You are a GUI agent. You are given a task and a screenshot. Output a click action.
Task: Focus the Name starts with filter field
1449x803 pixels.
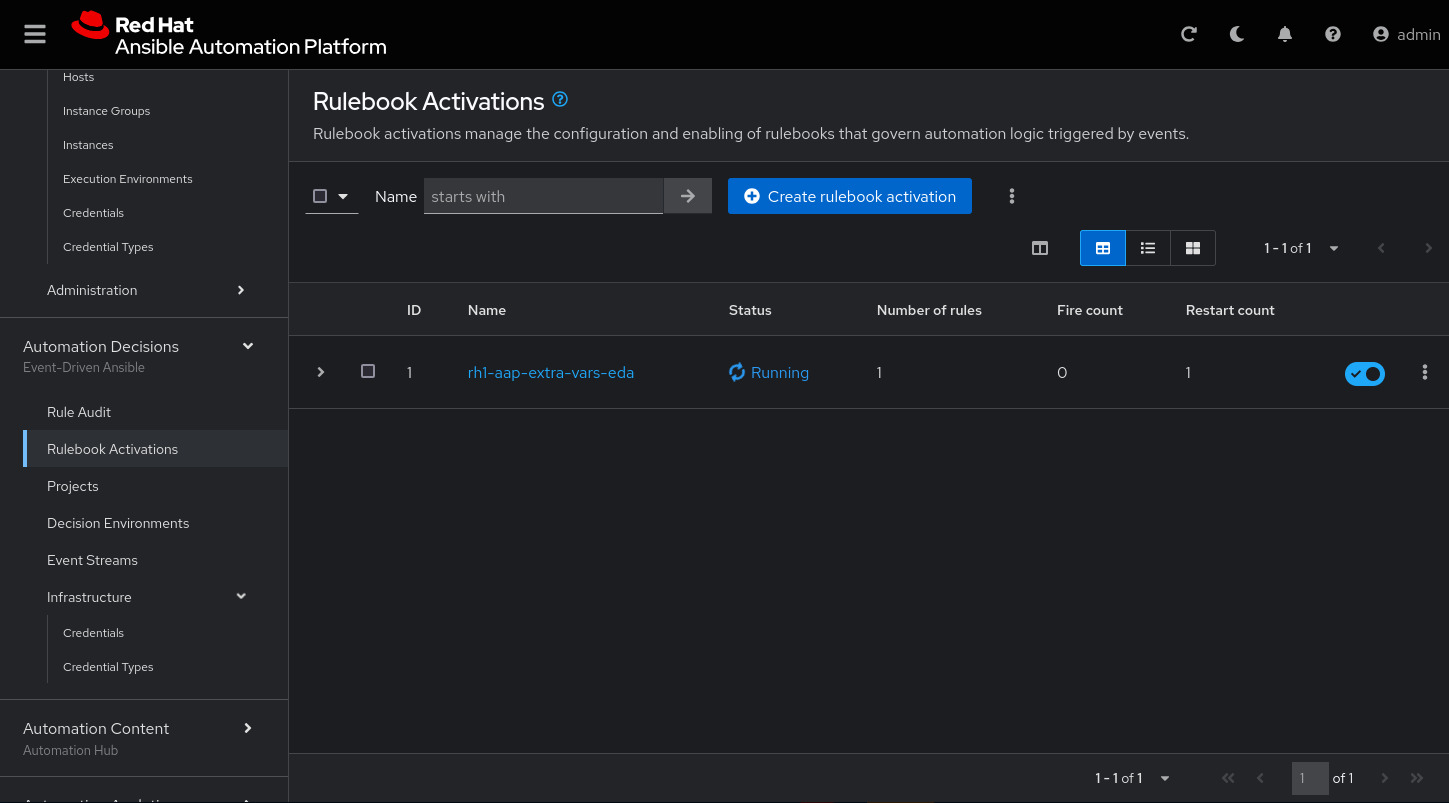pyautogui.click(x=543, y=196)
